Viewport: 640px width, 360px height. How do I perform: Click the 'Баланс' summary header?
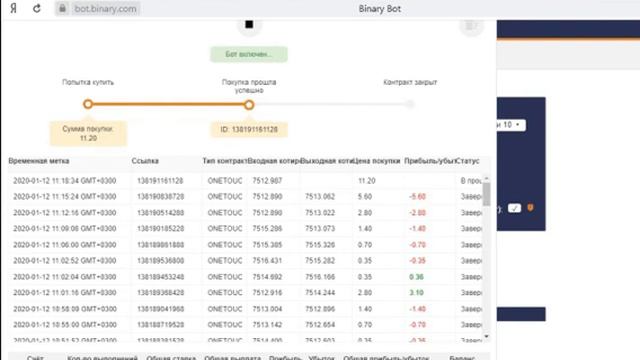click(462, 358)
